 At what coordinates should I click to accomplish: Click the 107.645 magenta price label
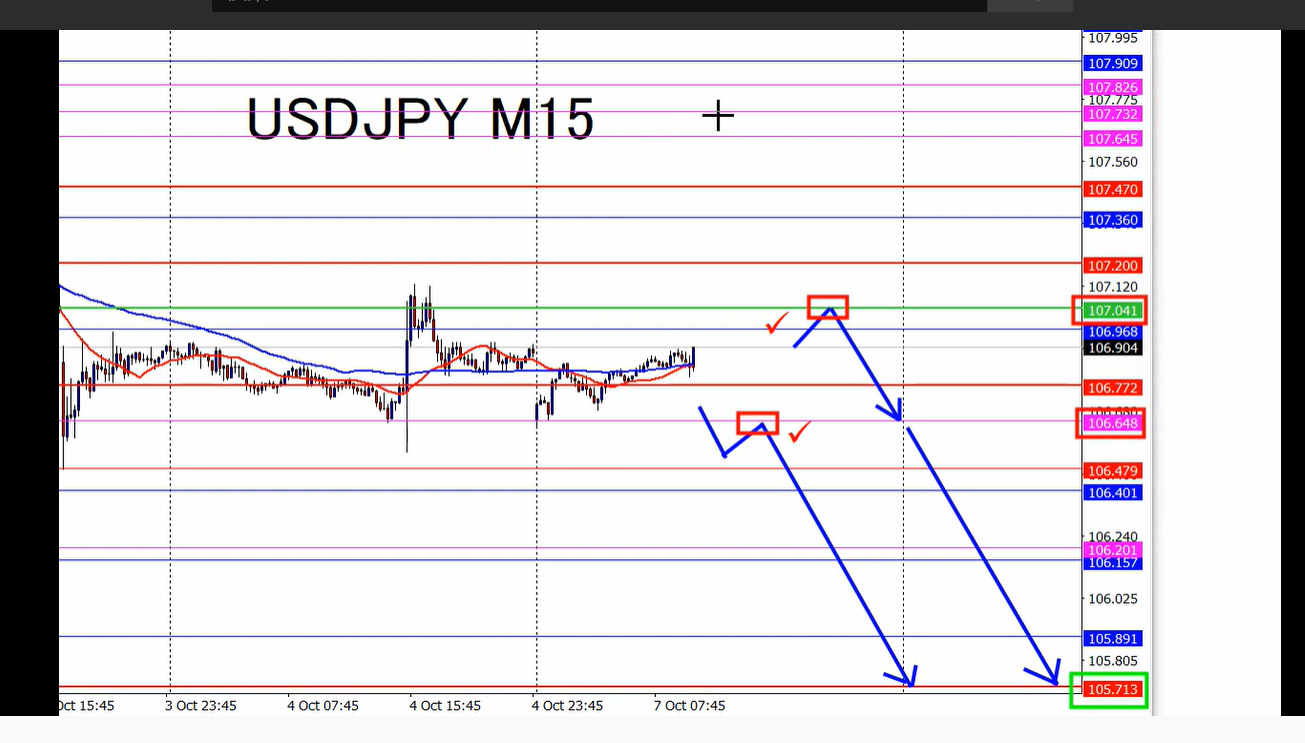click(x=1113, y=138)
